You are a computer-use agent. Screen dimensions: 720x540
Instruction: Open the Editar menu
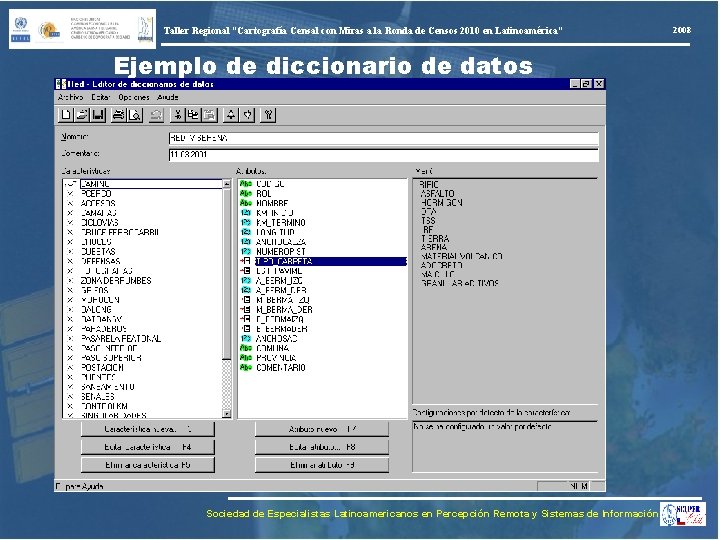click(101, 97)
